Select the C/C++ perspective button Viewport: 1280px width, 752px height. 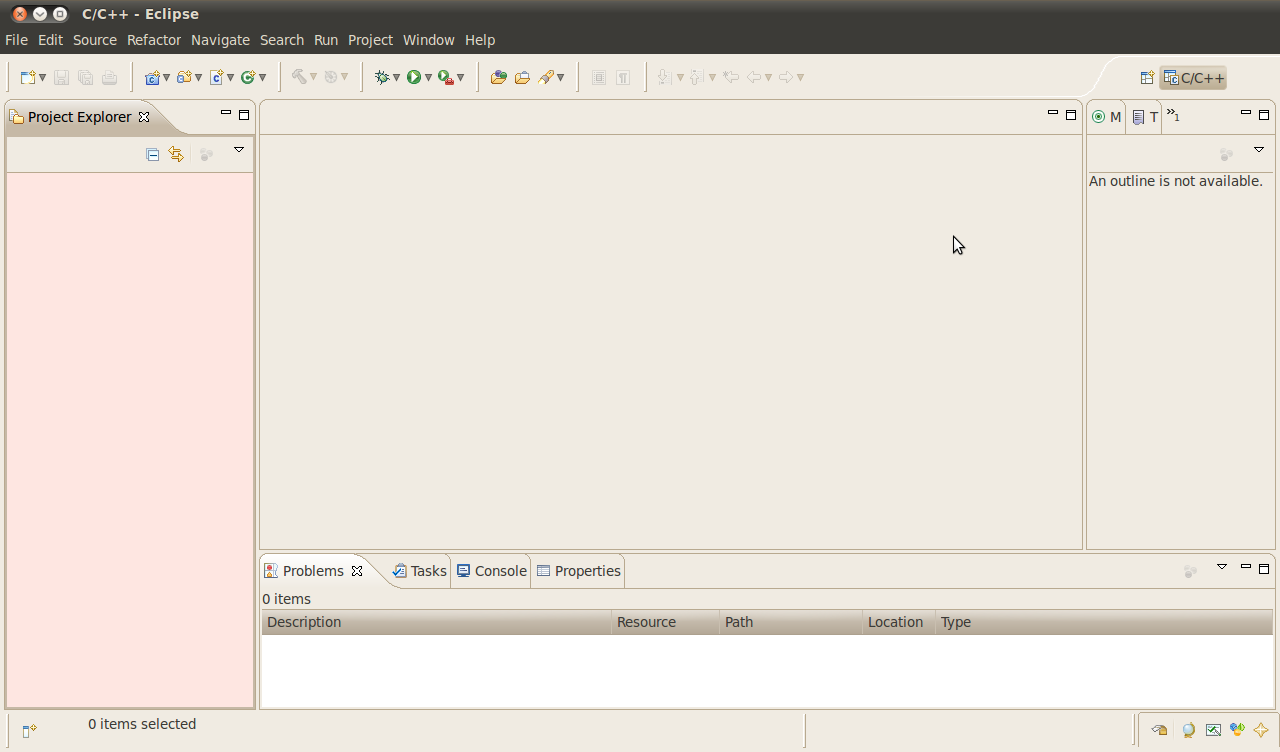click(1193, 78)
